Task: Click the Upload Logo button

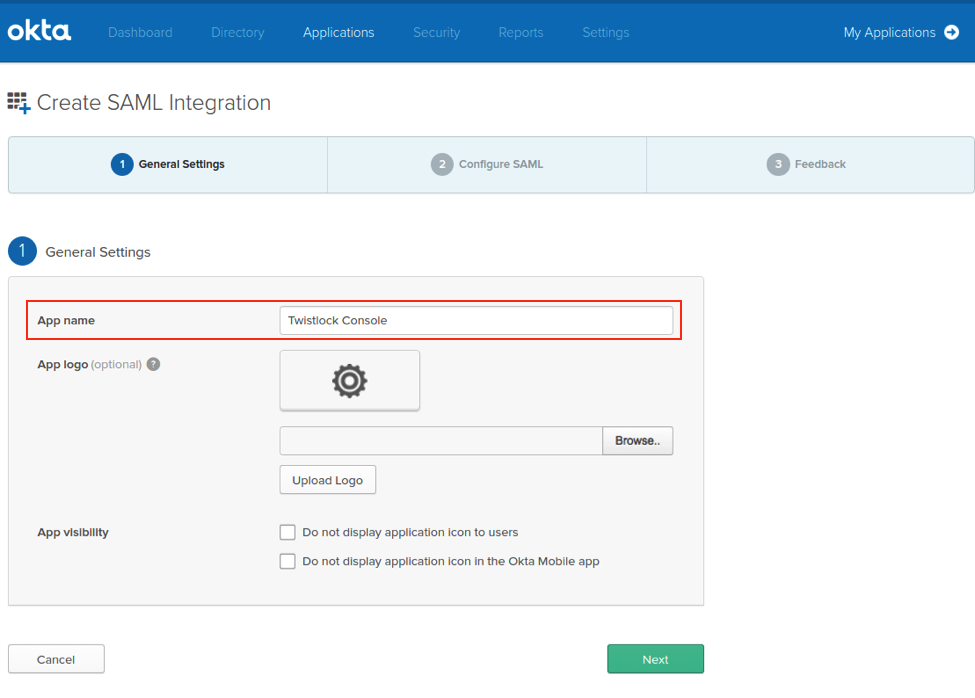Action: coord(328,480)
